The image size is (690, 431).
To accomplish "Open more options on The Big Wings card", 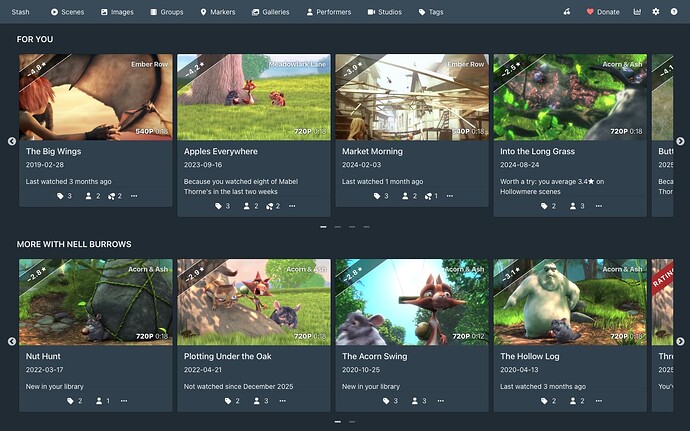I will coord(134,196).
